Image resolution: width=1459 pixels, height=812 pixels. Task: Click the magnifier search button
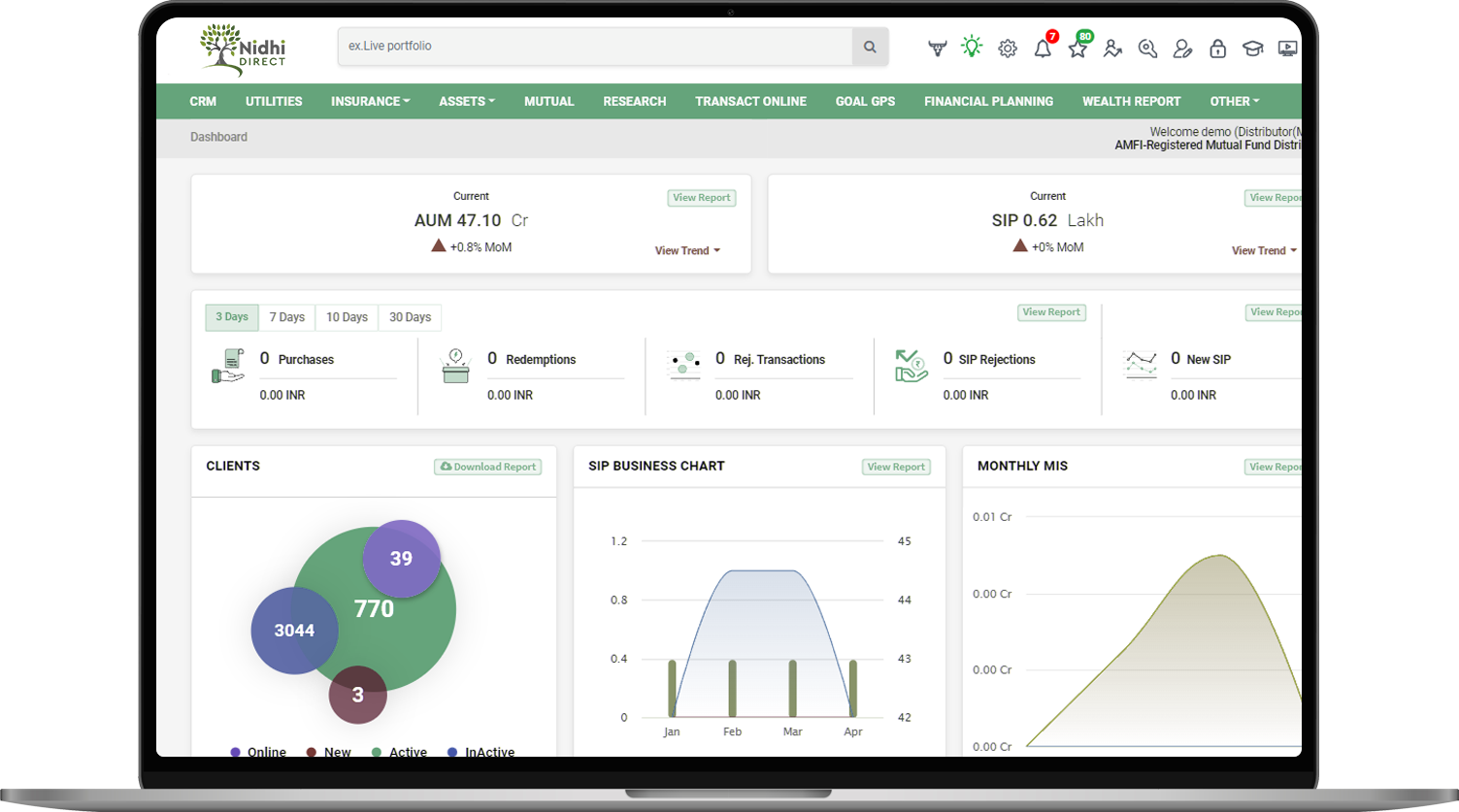click(870, 47)
